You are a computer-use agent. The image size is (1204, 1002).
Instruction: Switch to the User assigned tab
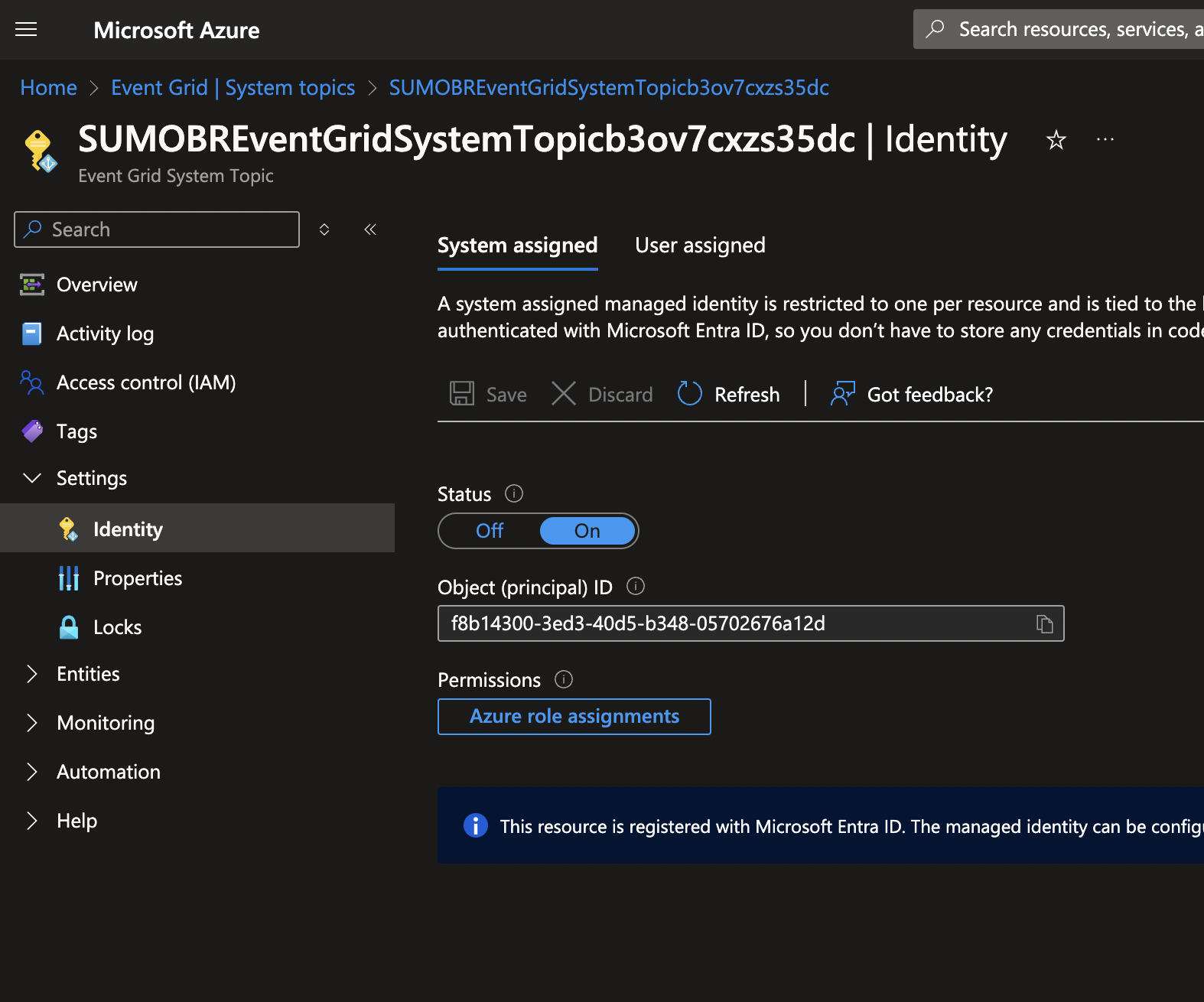700,246
